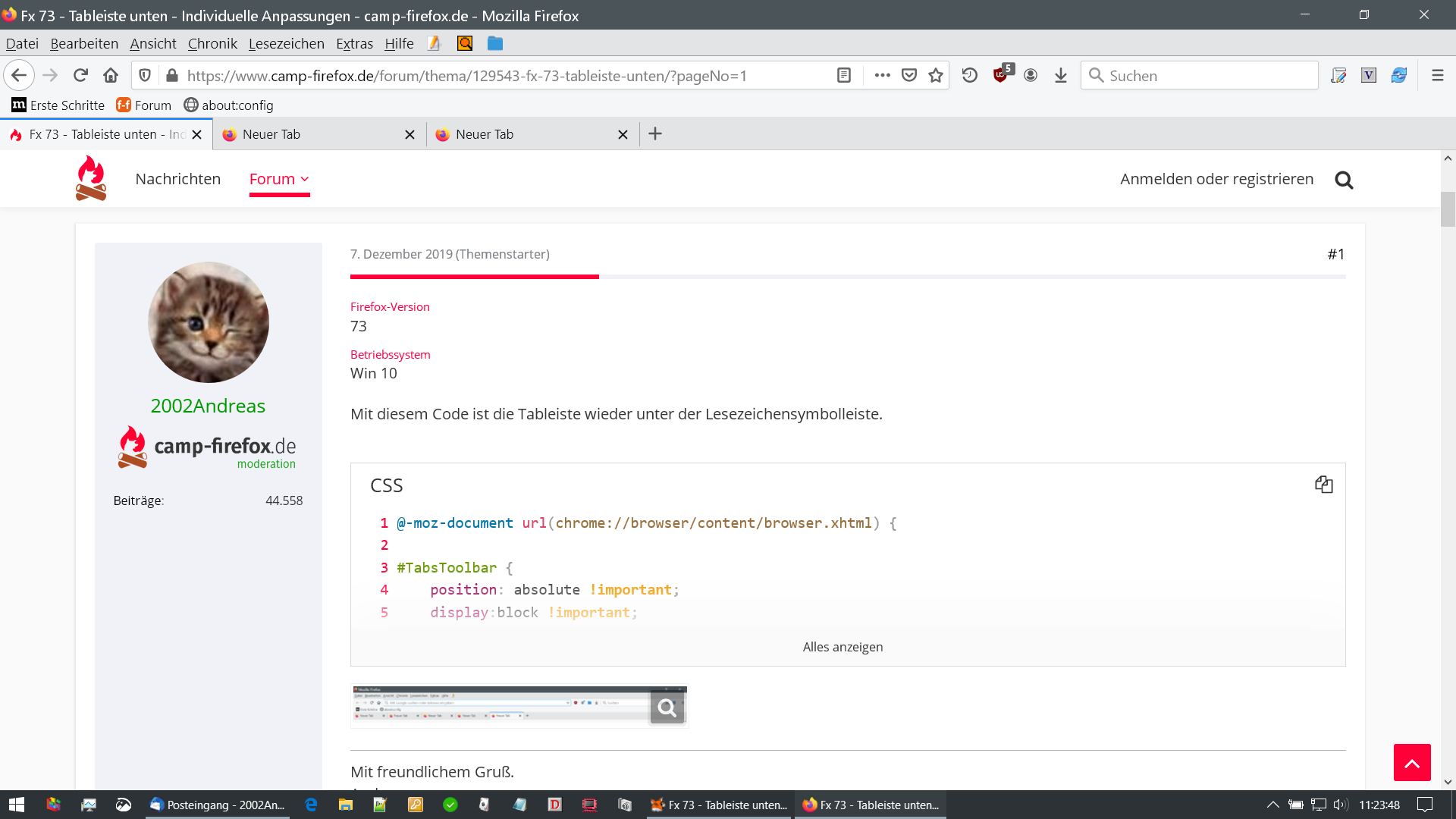Viewport: 1456px width, 819px height.
Task: Open the Lesezeichen menu
Action: pos(286,43)
